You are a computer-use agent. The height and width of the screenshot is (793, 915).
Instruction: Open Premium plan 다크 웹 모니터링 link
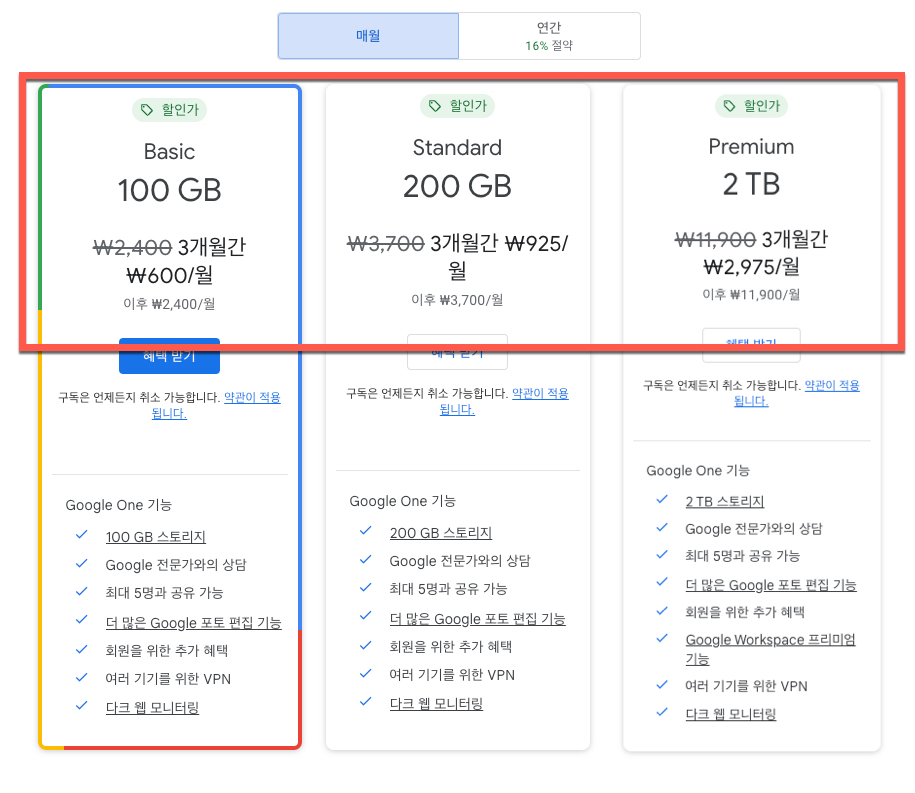click(731, 714)
